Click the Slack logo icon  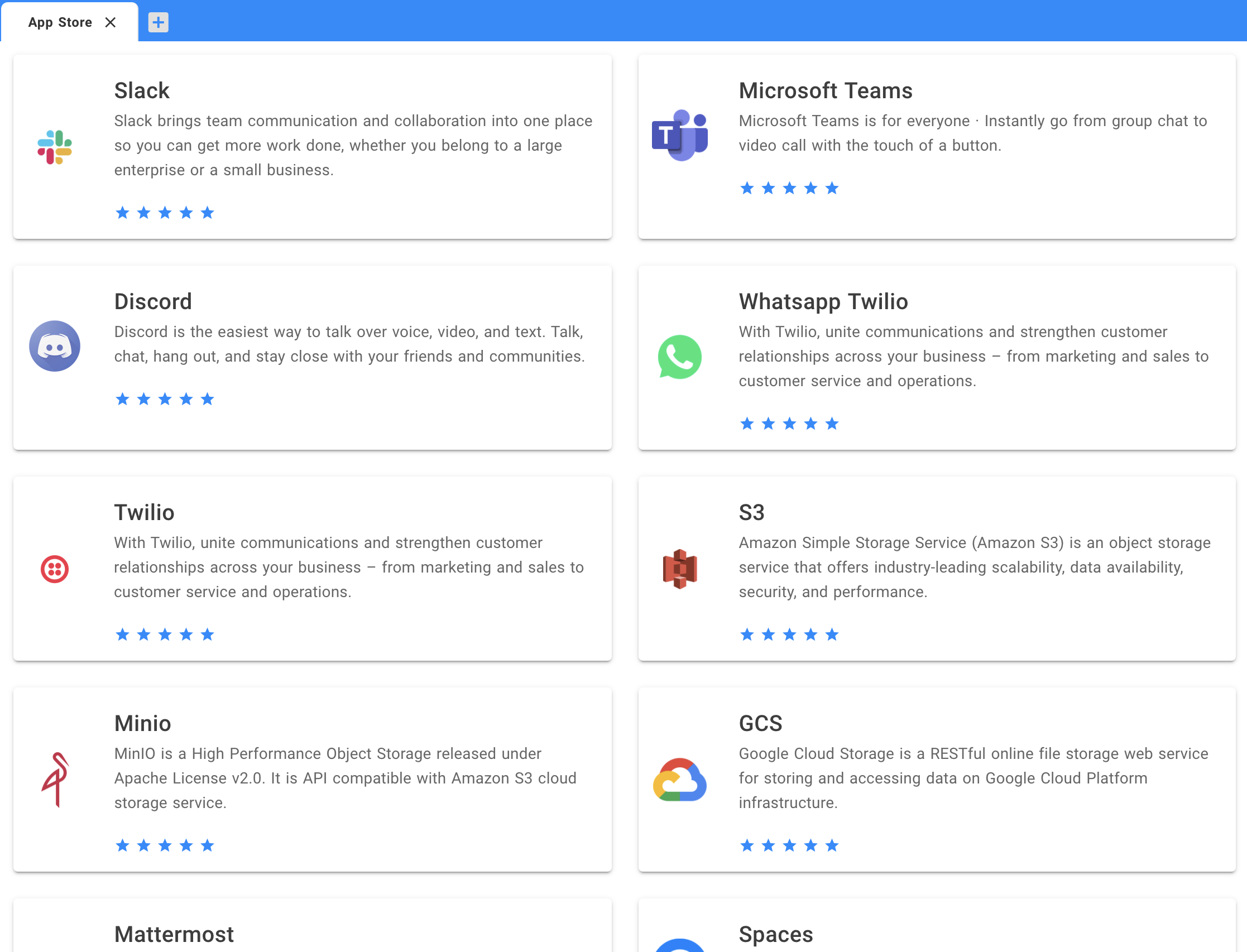pyautogui.click(x=54, y=147)
